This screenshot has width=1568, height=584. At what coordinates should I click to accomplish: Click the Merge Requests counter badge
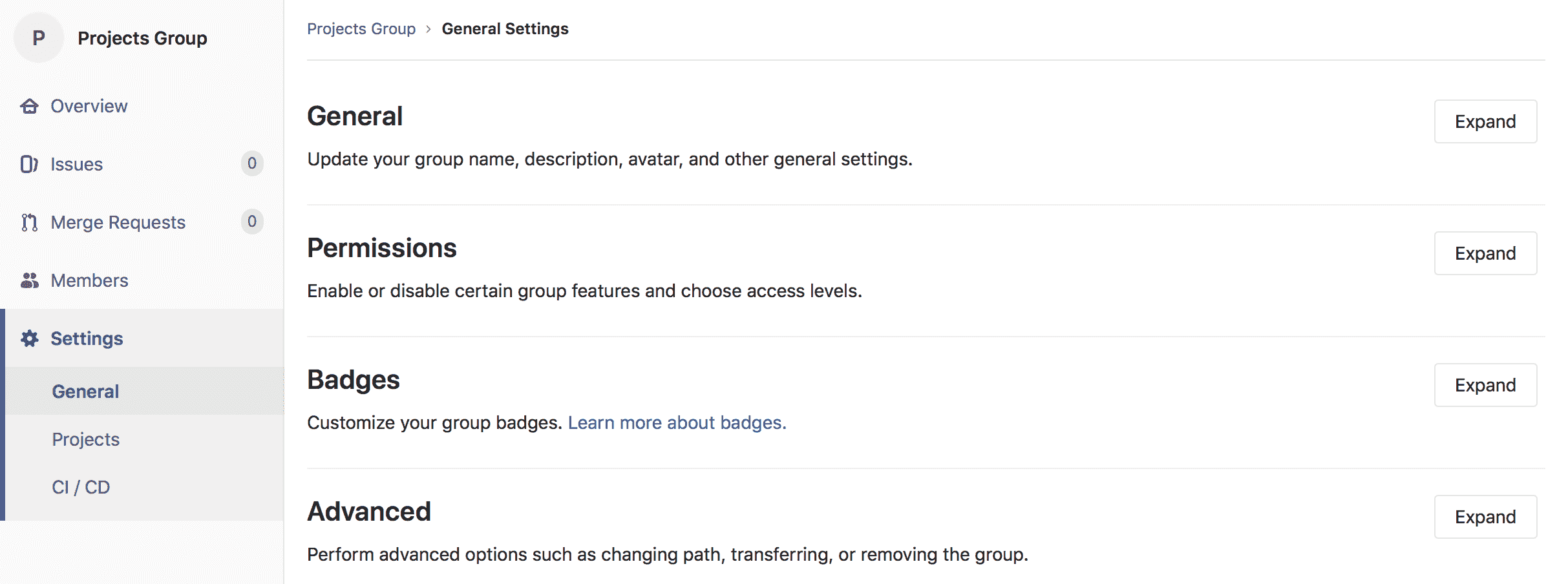point(251,222)
